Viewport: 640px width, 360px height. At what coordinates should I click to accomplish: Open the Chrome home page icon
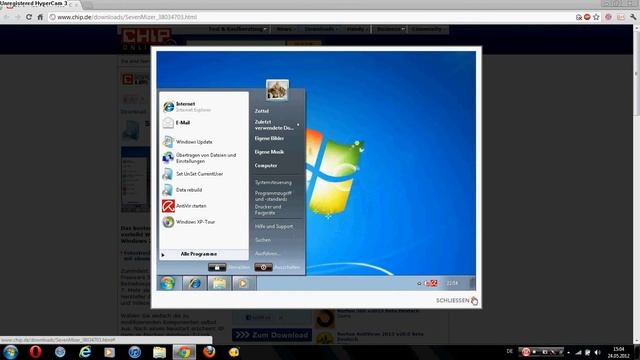(x=40, y=17)
